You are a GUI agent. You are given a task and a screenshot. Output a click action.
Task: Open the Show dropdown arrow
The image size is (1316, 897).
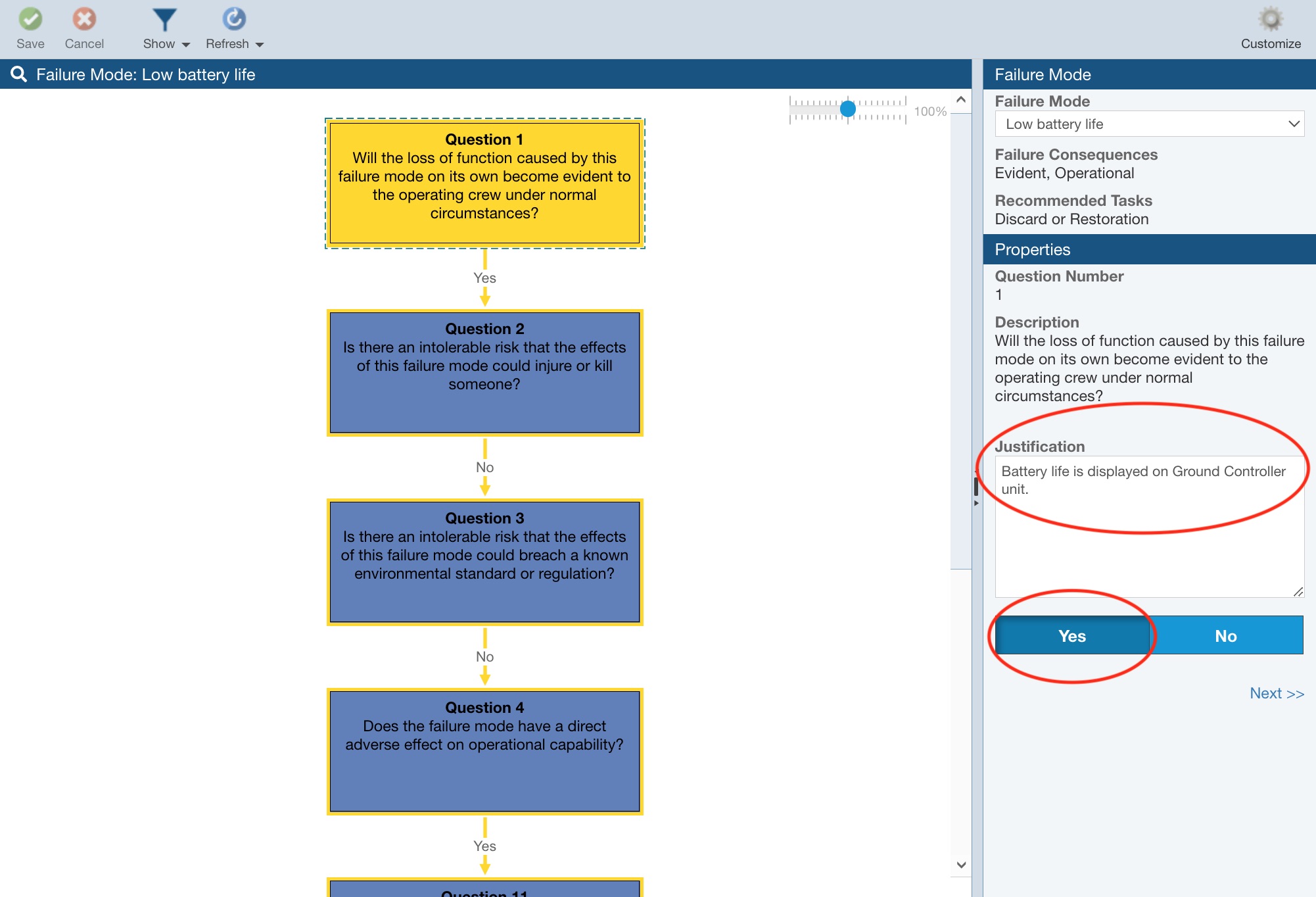(x=186, y=45)
